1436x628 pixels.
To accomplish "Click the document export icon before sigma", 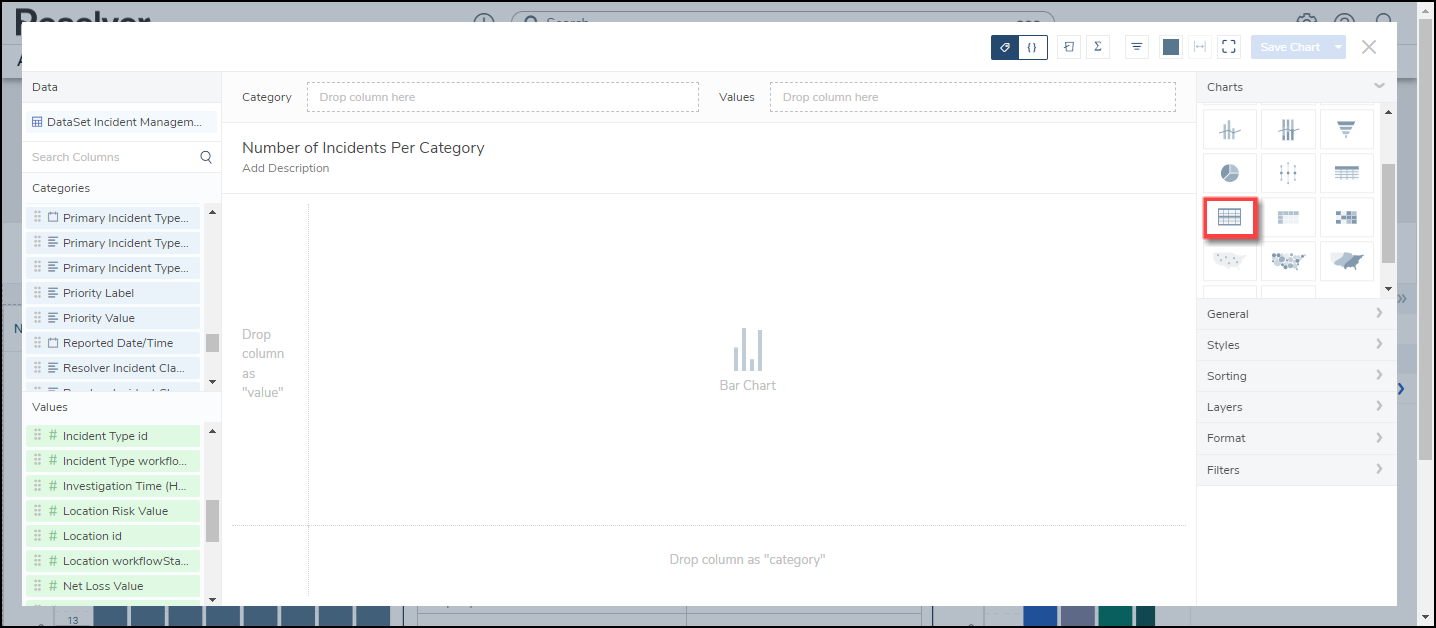I will [1069, 47].
